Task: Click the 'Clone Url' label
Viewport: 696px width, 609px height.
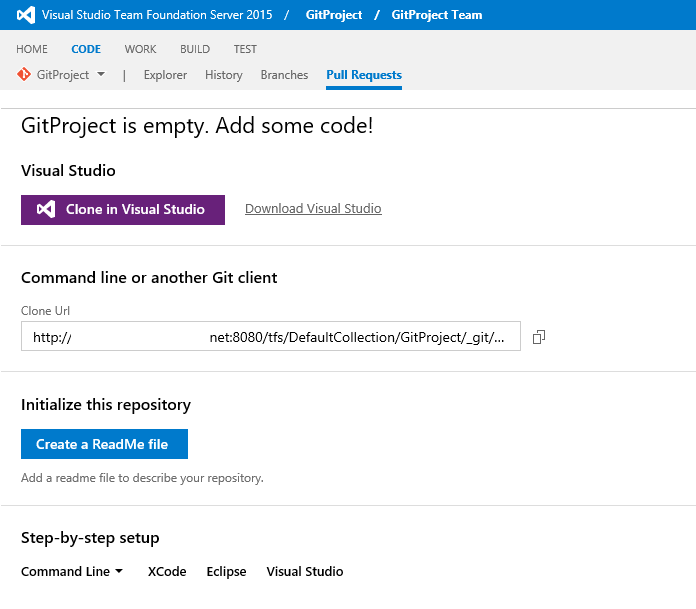Action: pos(45,311)
